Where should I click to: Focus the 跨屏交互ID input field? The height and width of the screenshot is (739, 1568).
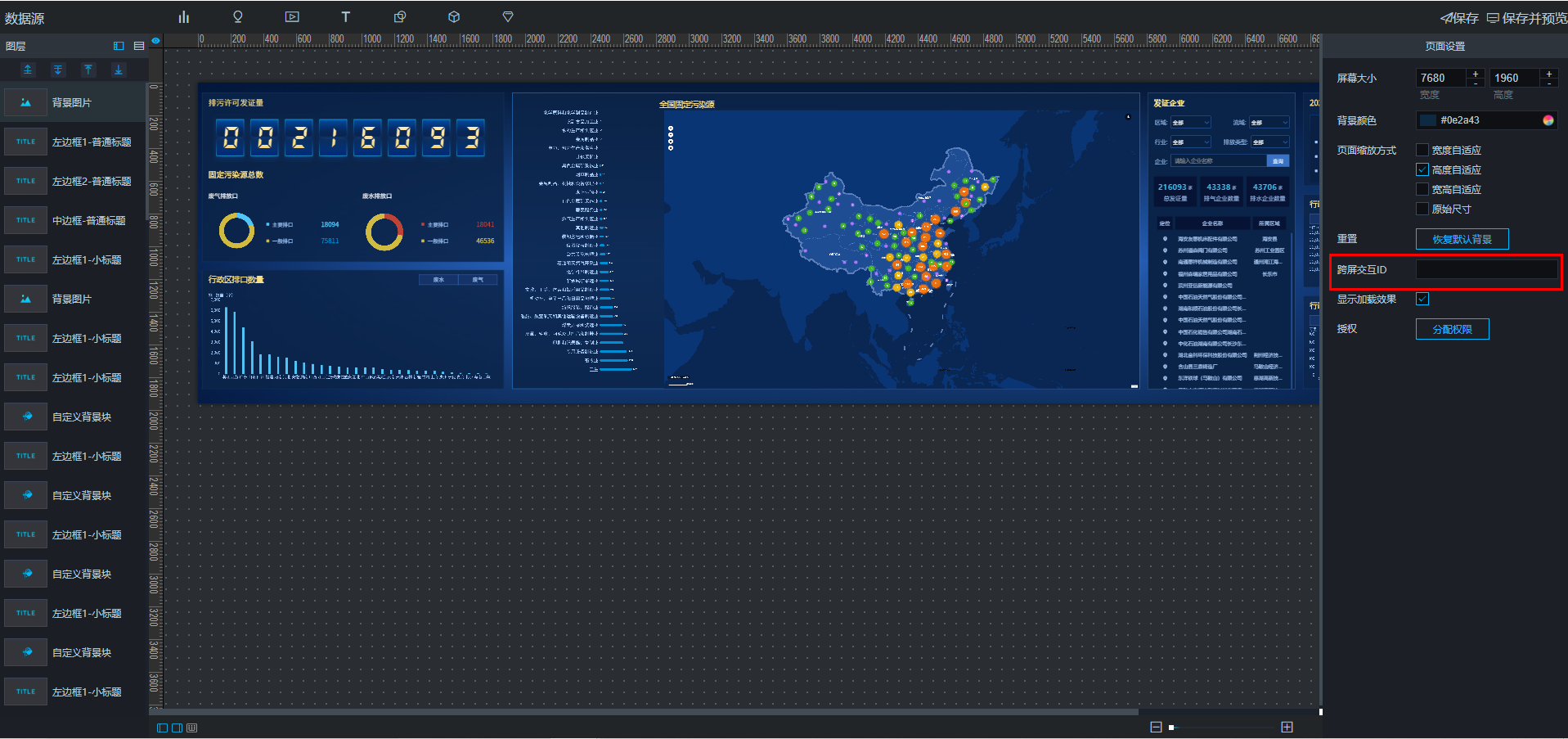[x=1486, y=269]
